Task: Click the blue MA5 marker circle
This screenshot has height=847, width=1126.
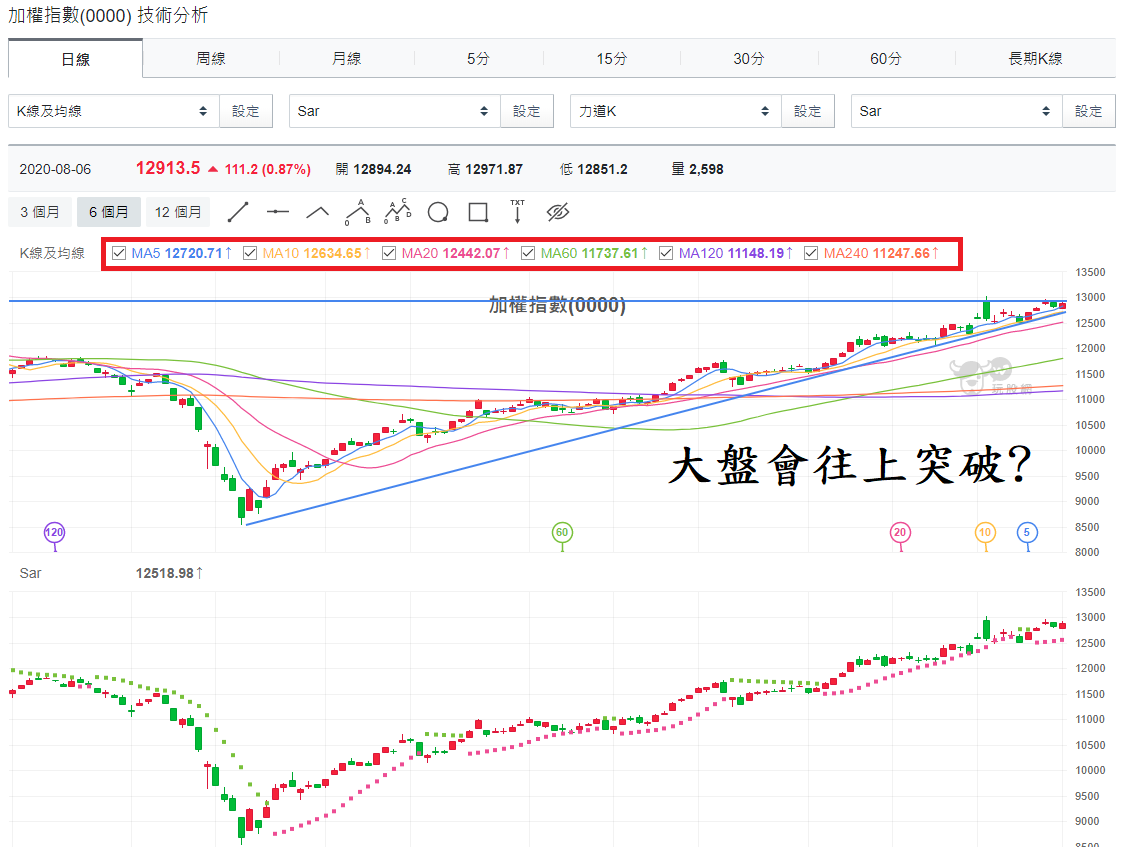Action: (x=1027, y=532)
